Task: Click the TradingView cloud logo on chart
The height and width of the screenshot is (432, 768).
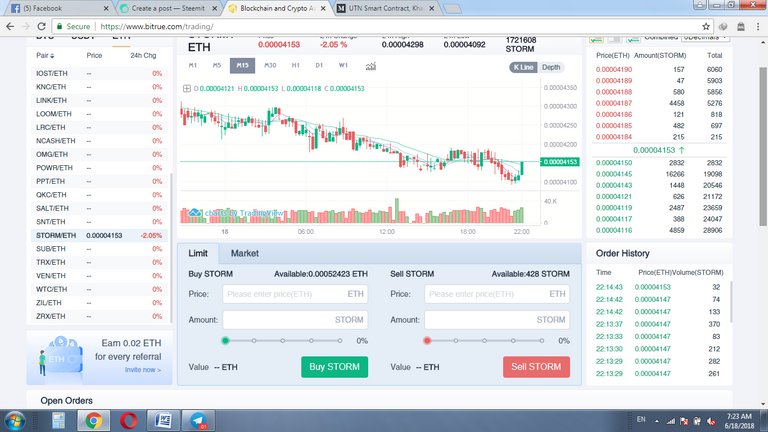Action: tap(194, 213)
